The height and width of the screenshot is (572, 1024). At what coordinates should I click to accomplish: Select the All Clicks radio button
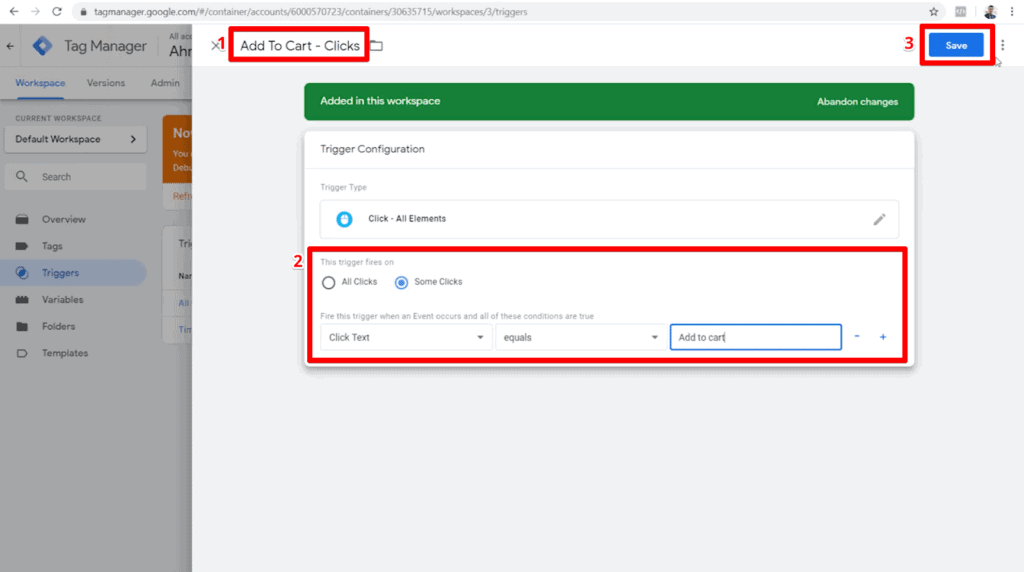point(328,282)
